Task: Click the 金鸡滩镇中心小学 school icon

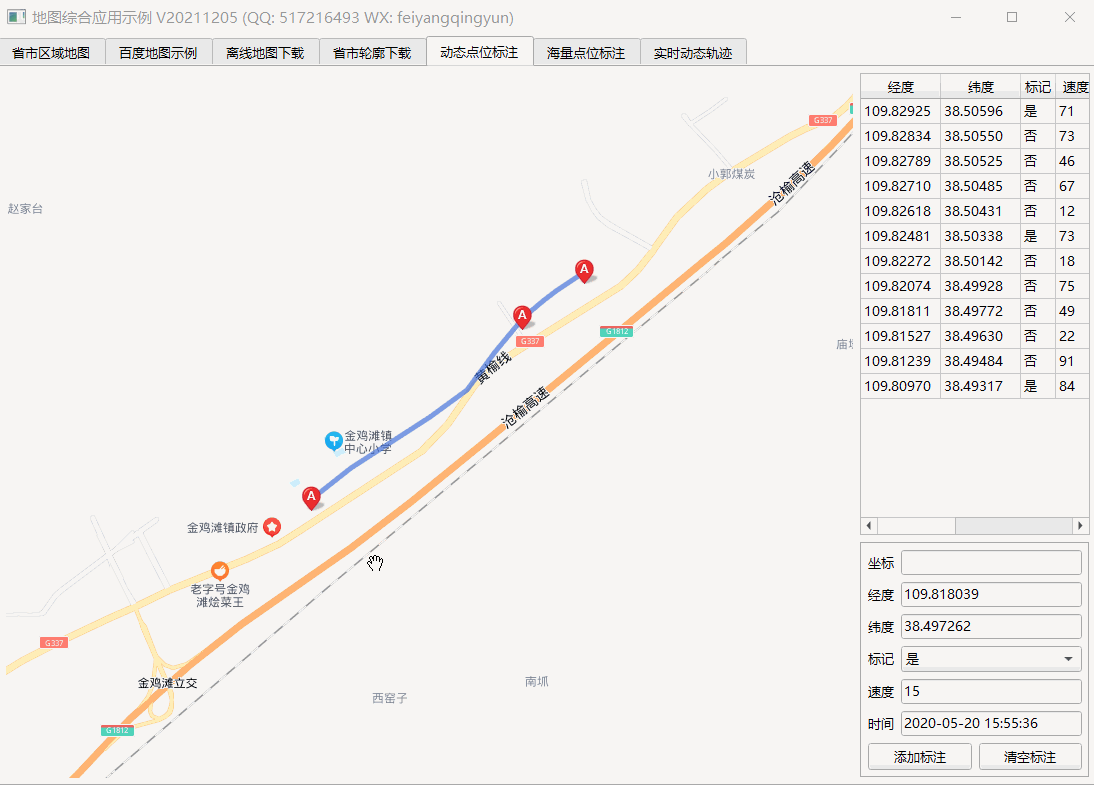Action: [x=334, y=441]
